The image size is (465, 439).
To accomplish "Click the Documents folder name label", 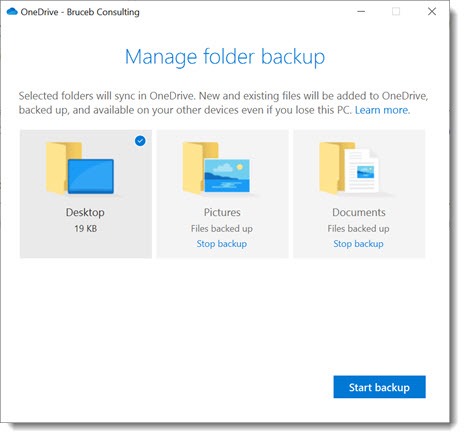I will 359,212.
